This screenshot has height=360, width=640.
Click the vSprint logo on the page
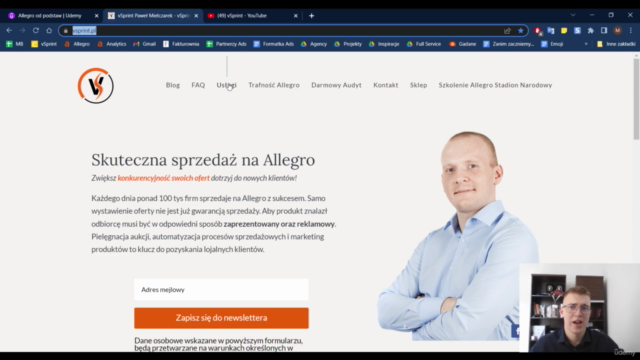click(x=96, y=86)
